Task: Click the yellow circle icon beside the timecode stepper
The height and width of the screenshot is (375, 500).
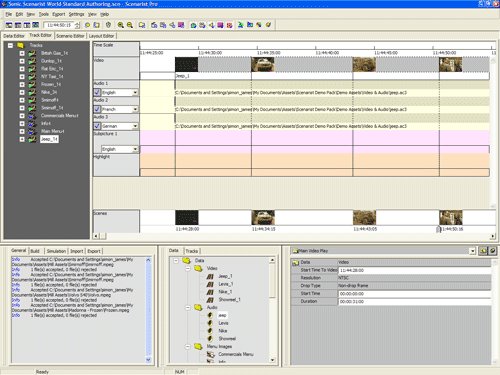Action: pos(88,25)
